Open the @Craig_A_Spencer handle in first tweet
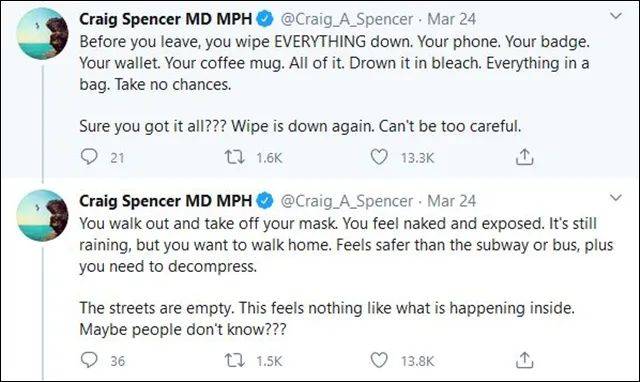 point(347,20)
